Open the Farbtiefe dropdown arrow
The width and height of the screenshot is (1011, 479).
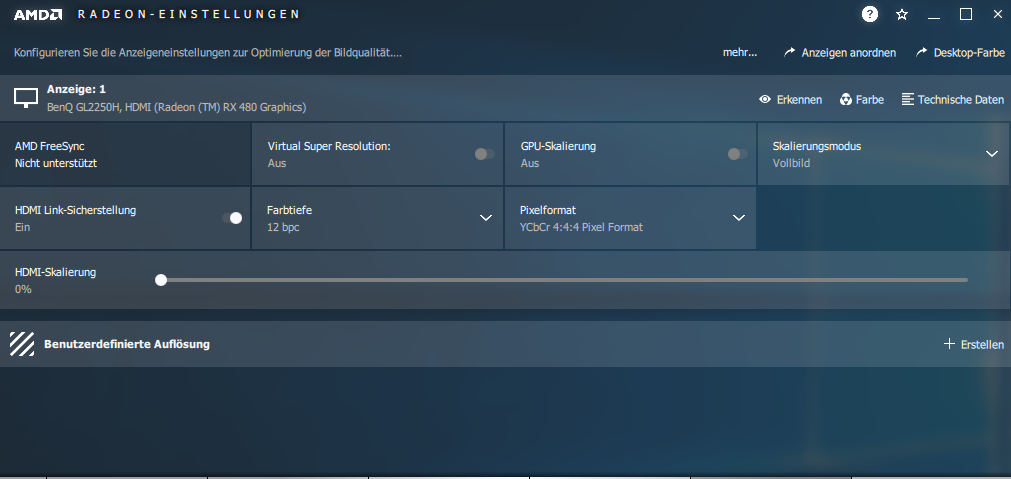click(486, 218)
